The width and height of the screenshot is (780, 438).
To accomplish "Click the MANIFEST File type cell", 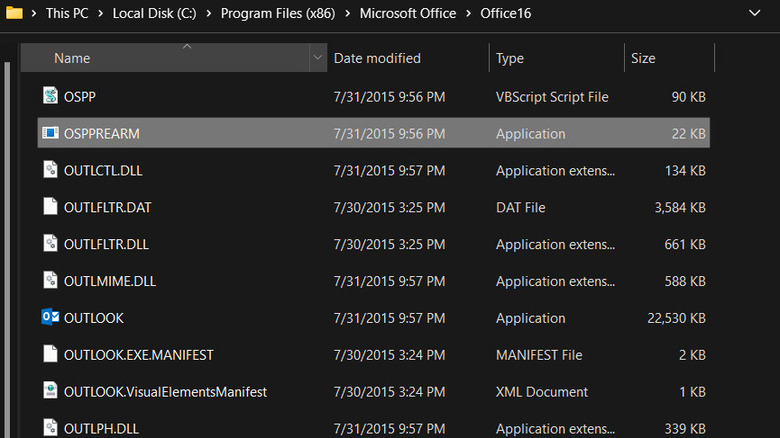I will (x=539, y=354).
